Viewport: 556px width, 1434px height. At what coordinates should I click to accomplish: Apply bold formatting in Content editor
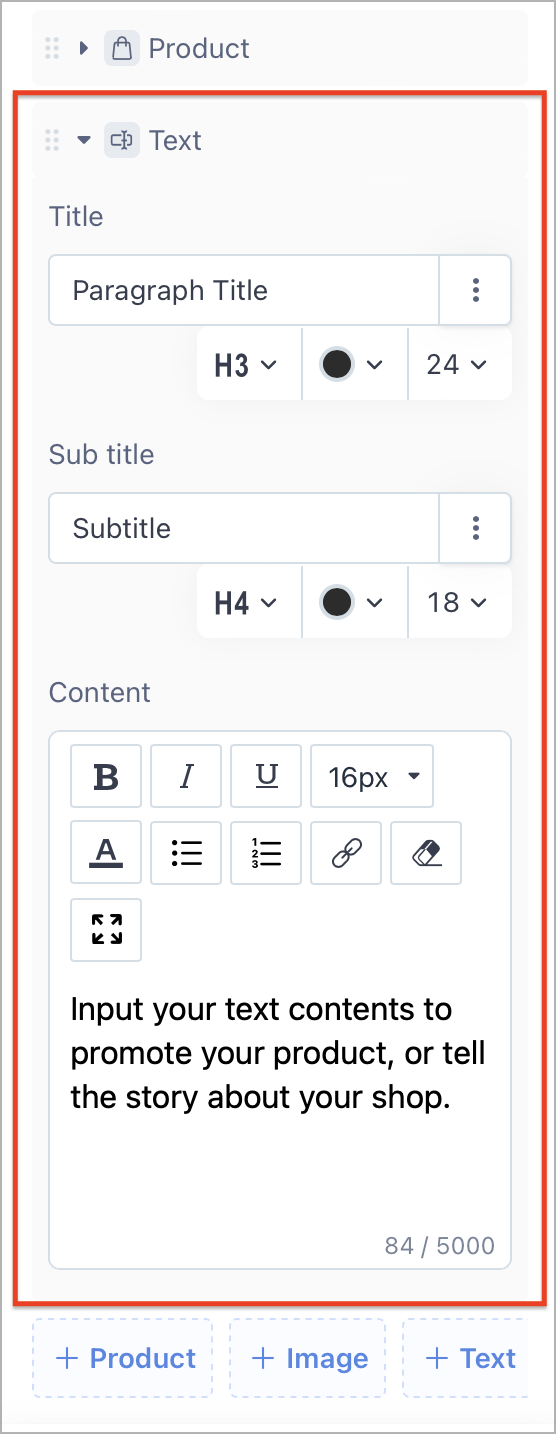click(x=106, y=776)
